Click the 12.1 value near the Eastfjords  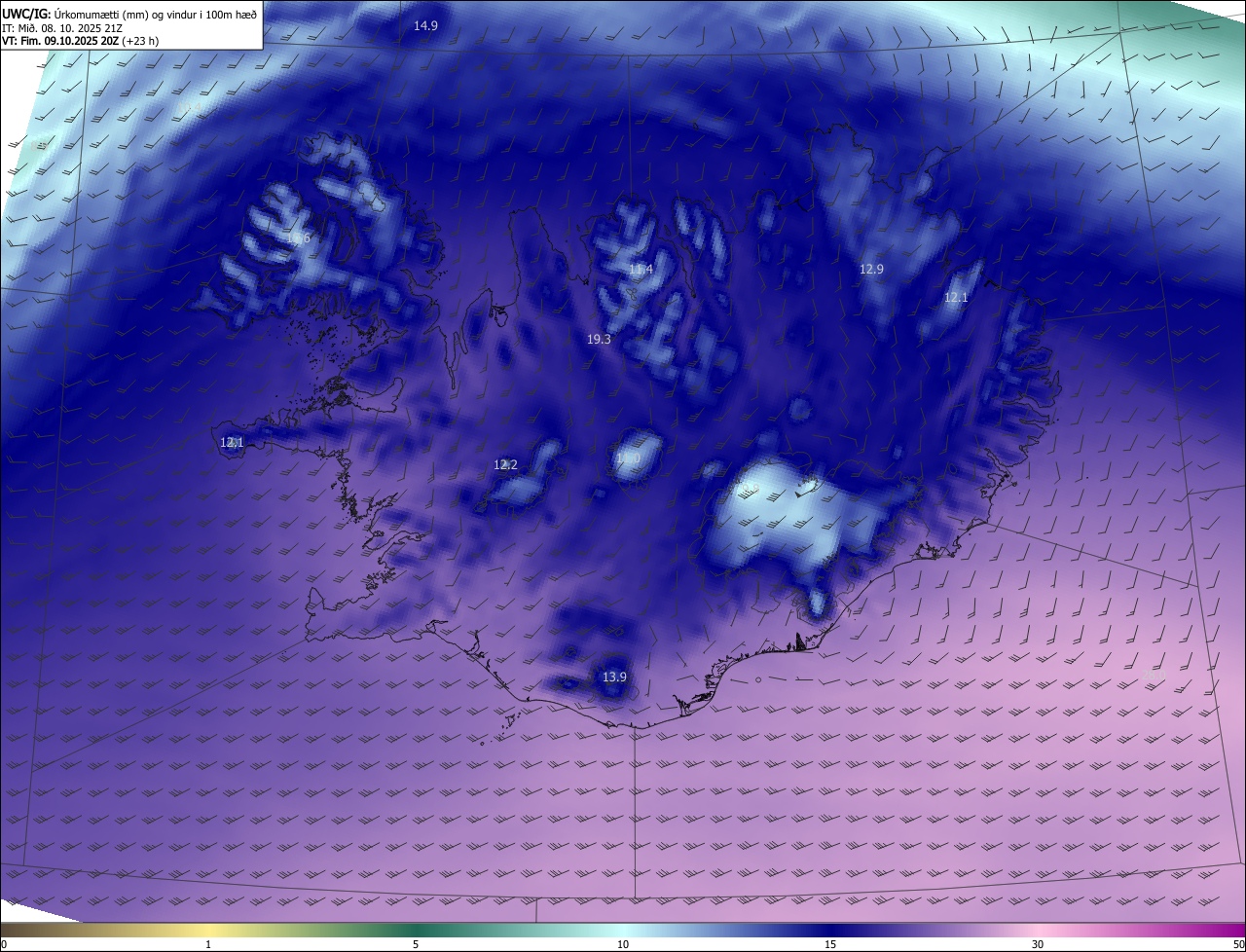click(956, 297)
